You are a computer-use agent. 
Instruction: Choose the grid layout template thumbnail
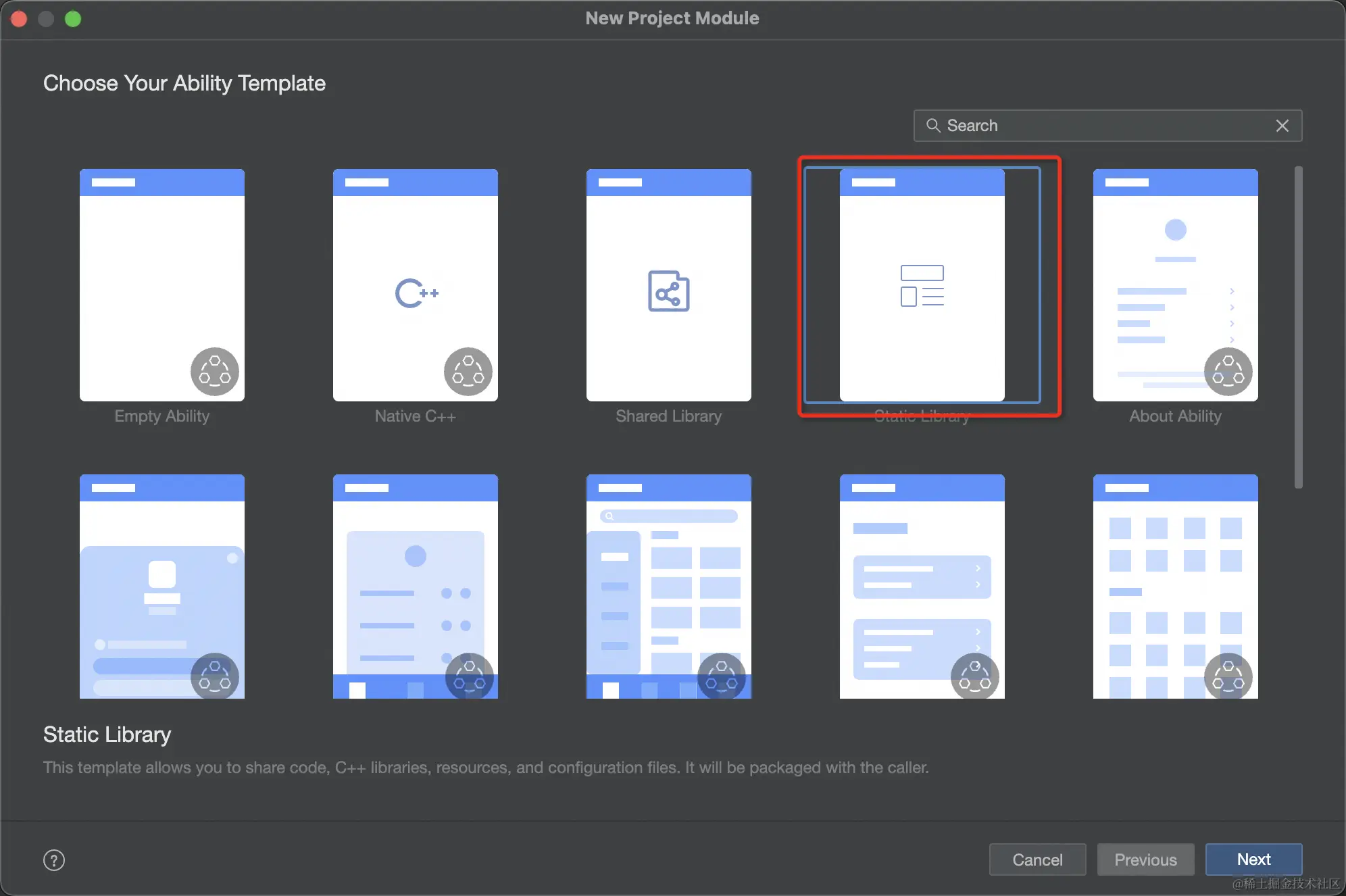1175,587
